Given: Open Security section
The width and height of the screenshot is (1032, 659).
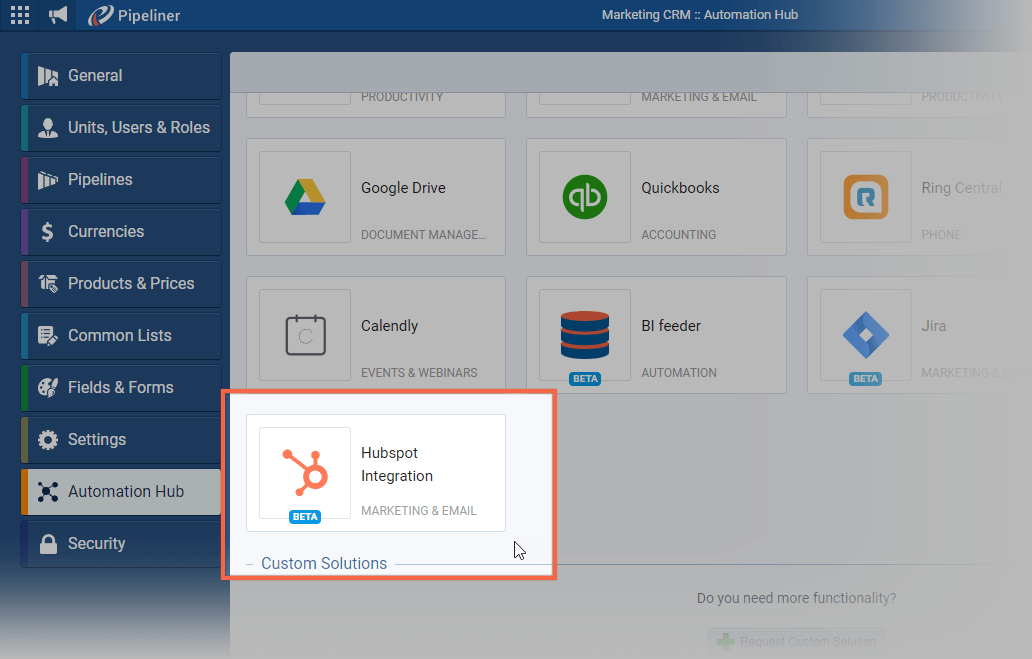Looking at the screenshot, I should coord(121,544).
